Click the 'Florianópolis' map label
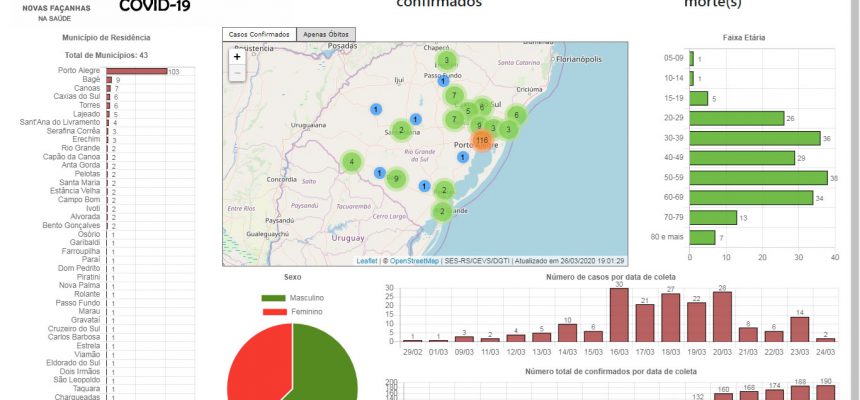This screenshot has width=860, height=400. tap(579, 59)
